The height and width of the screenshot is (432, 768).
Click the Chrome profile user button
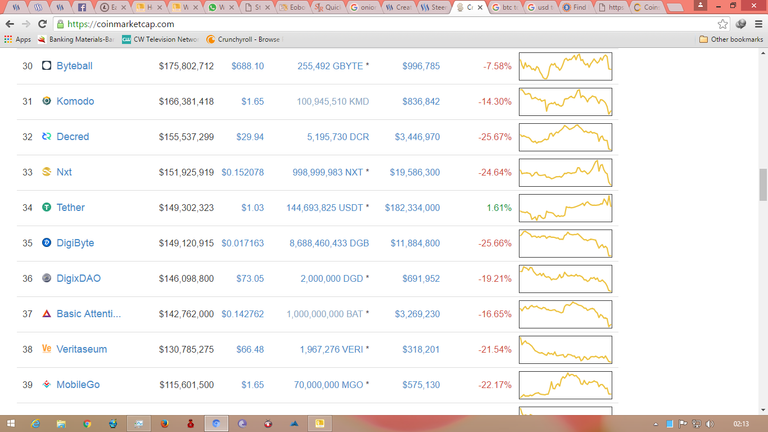(x=700, y=5)
